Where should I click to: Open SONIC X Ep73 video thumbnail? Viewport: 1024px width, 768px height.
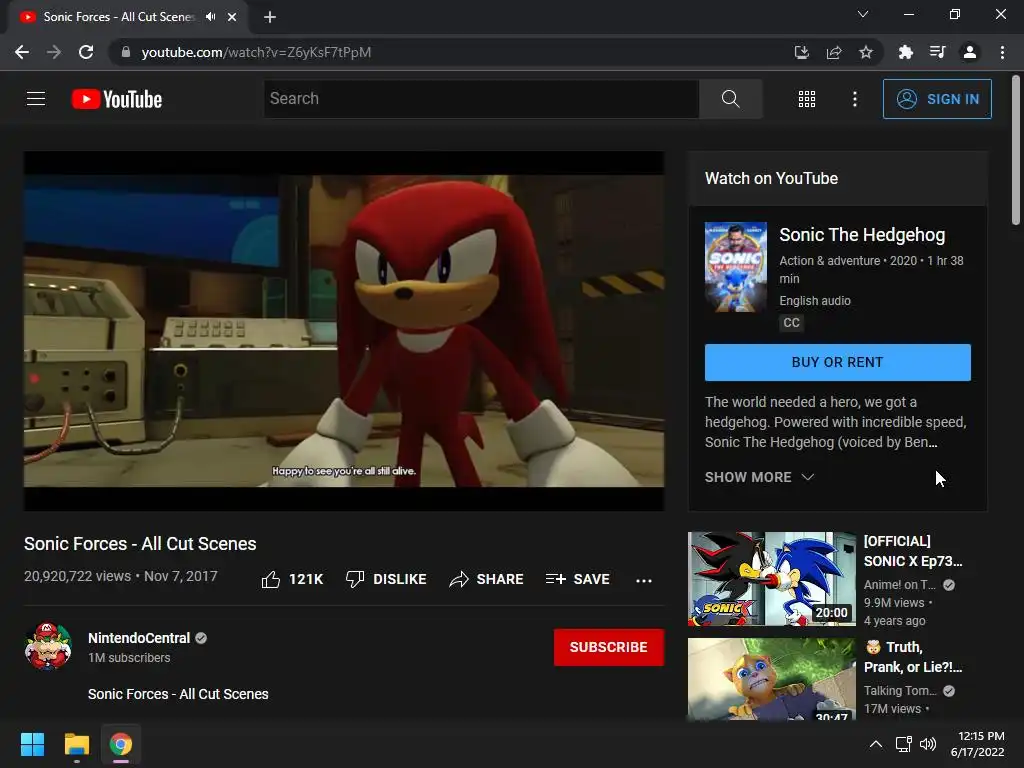coord(771,579)
